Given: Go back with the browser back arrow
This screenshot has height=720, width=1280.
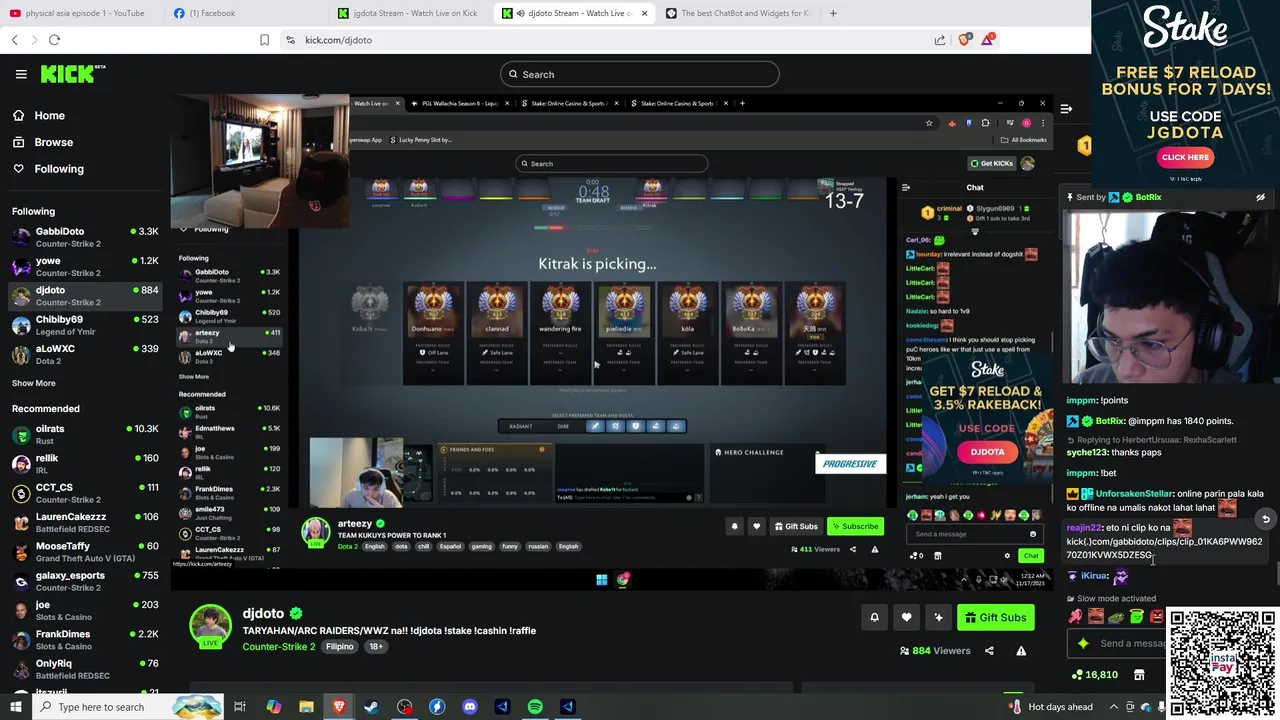Looking at the screenshot, I should (15, 40).
